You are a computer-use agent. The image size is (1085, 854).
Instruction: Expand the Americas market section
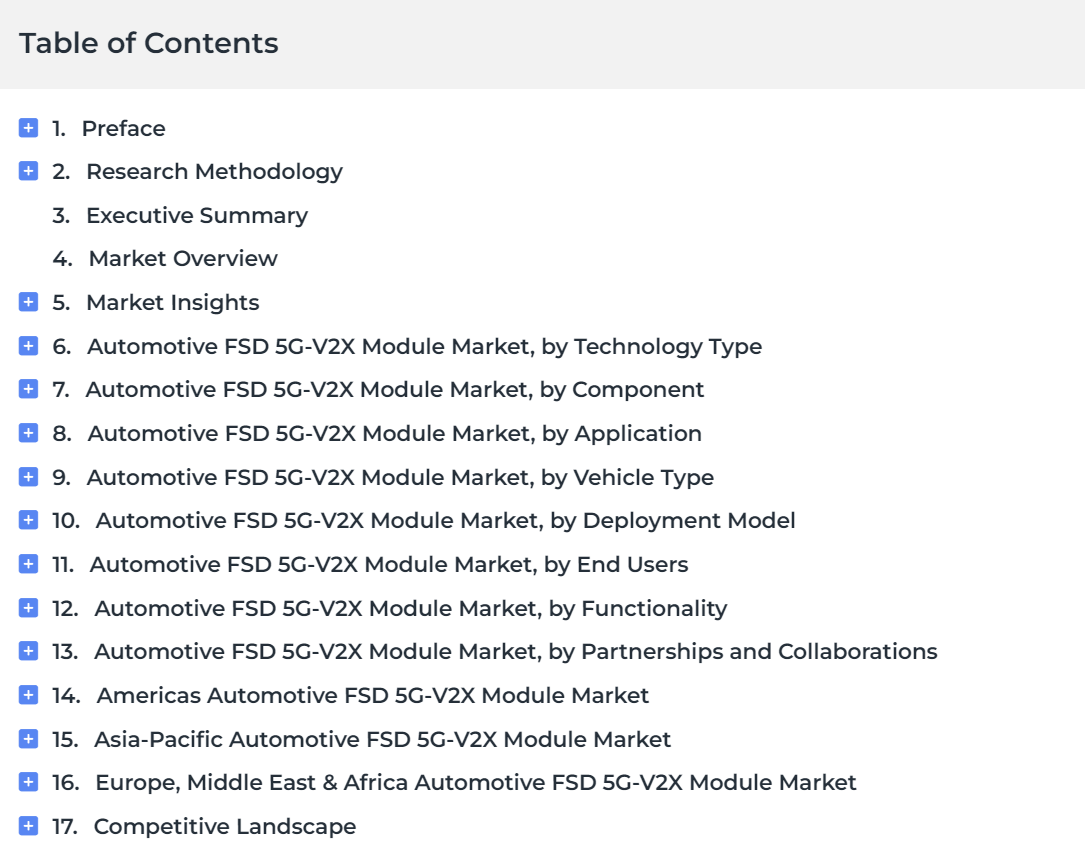point(28,695)
